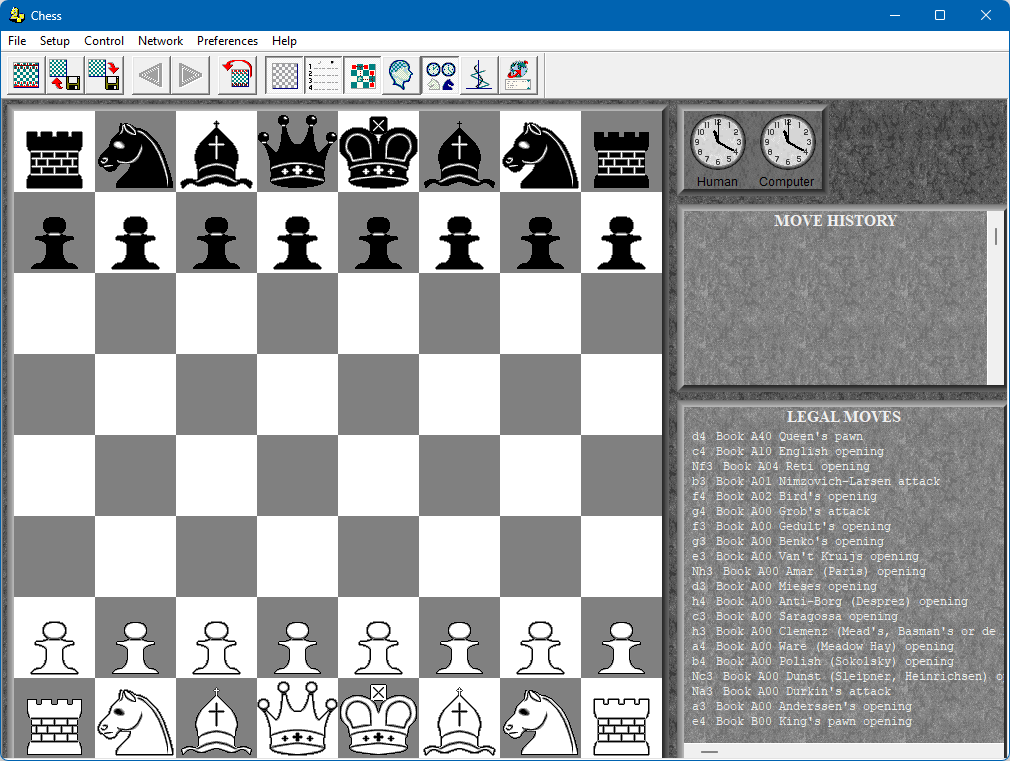Click the save game to disk icon
Viewport: 1010px width, 761px height.
104,75
